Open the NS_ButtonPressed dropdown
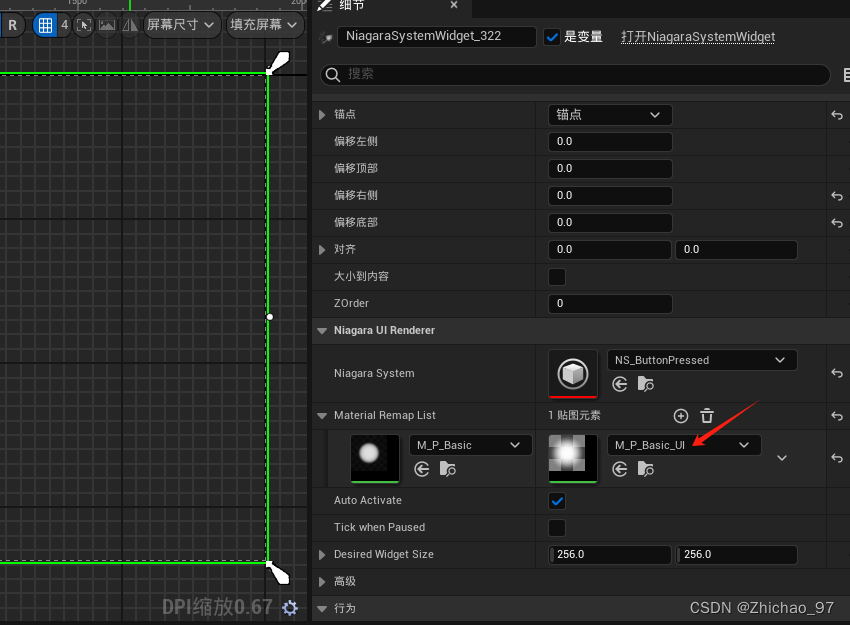 pos(702,359)
